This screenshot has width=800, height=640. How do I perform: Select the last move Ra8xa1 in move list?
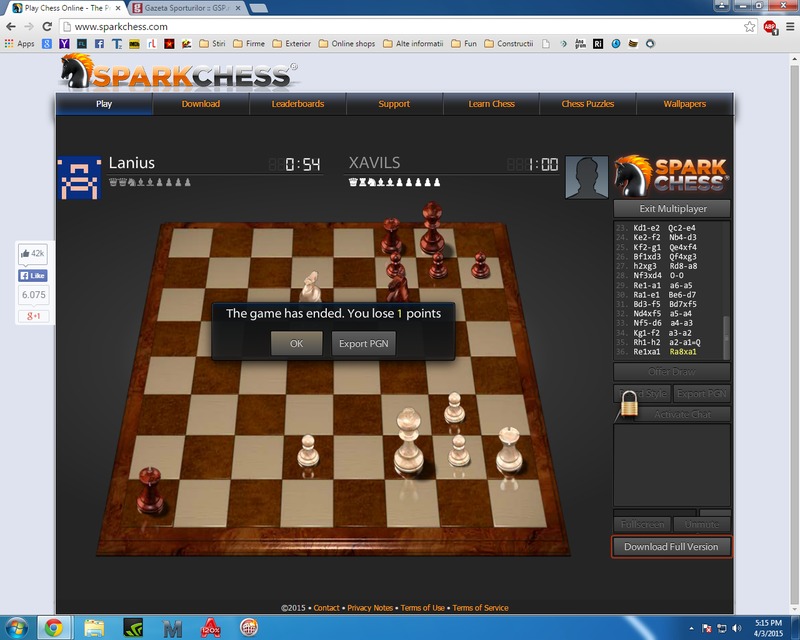[683, 352]
